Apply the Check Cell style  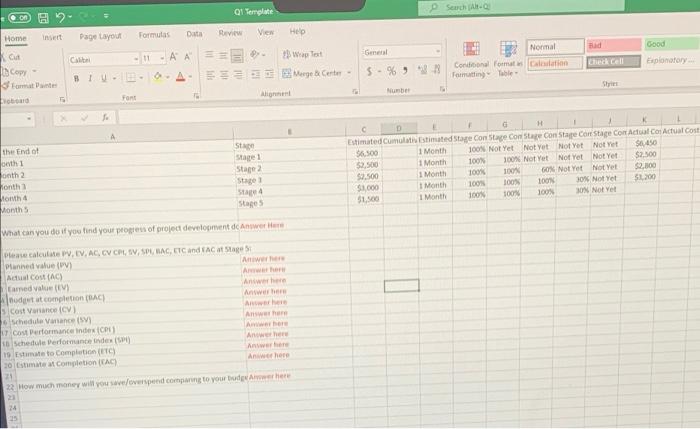(614, 62)
